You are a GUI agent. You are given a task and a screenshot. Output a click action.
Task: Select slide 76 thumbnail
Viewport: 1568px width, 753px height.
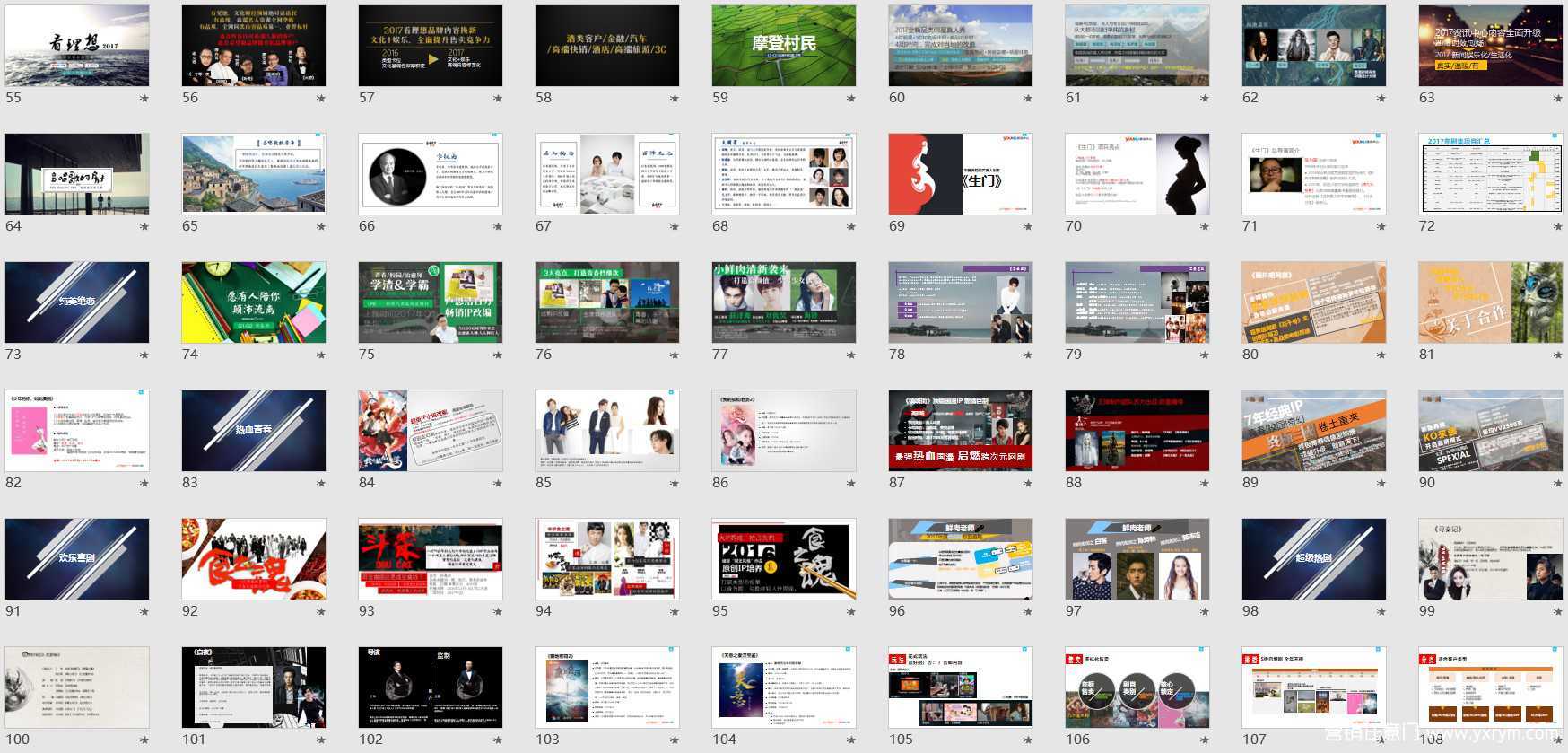607,302
